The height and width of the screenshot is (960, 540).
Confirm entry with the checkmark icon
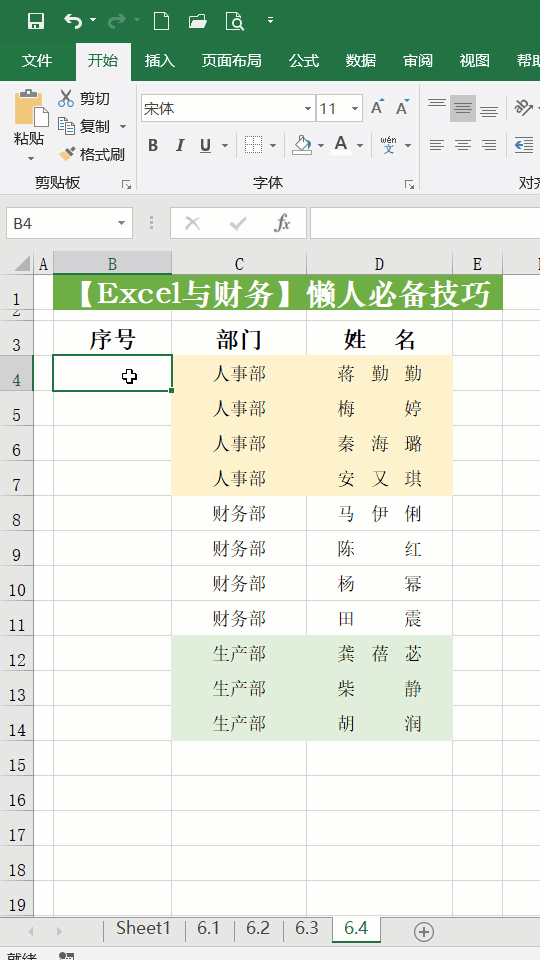[238, 223]
